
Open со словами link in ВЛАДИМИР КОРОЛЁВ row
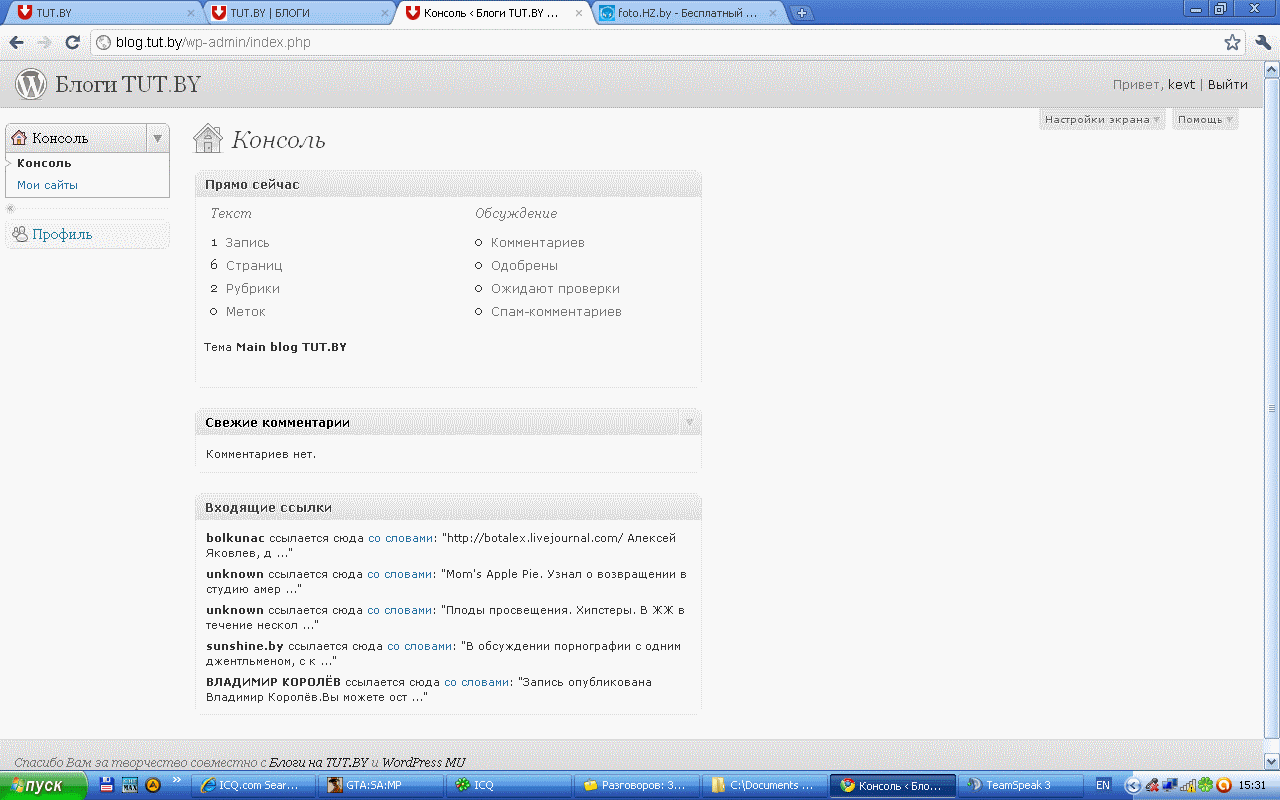point(477,682)
